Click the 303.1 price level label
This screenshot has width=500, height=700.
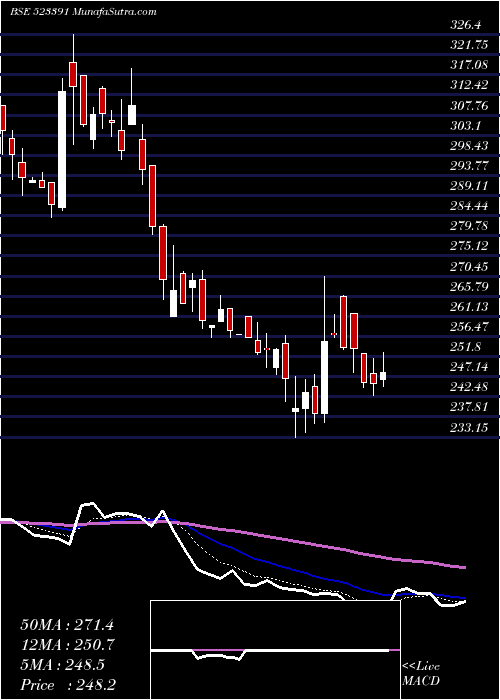466,126
